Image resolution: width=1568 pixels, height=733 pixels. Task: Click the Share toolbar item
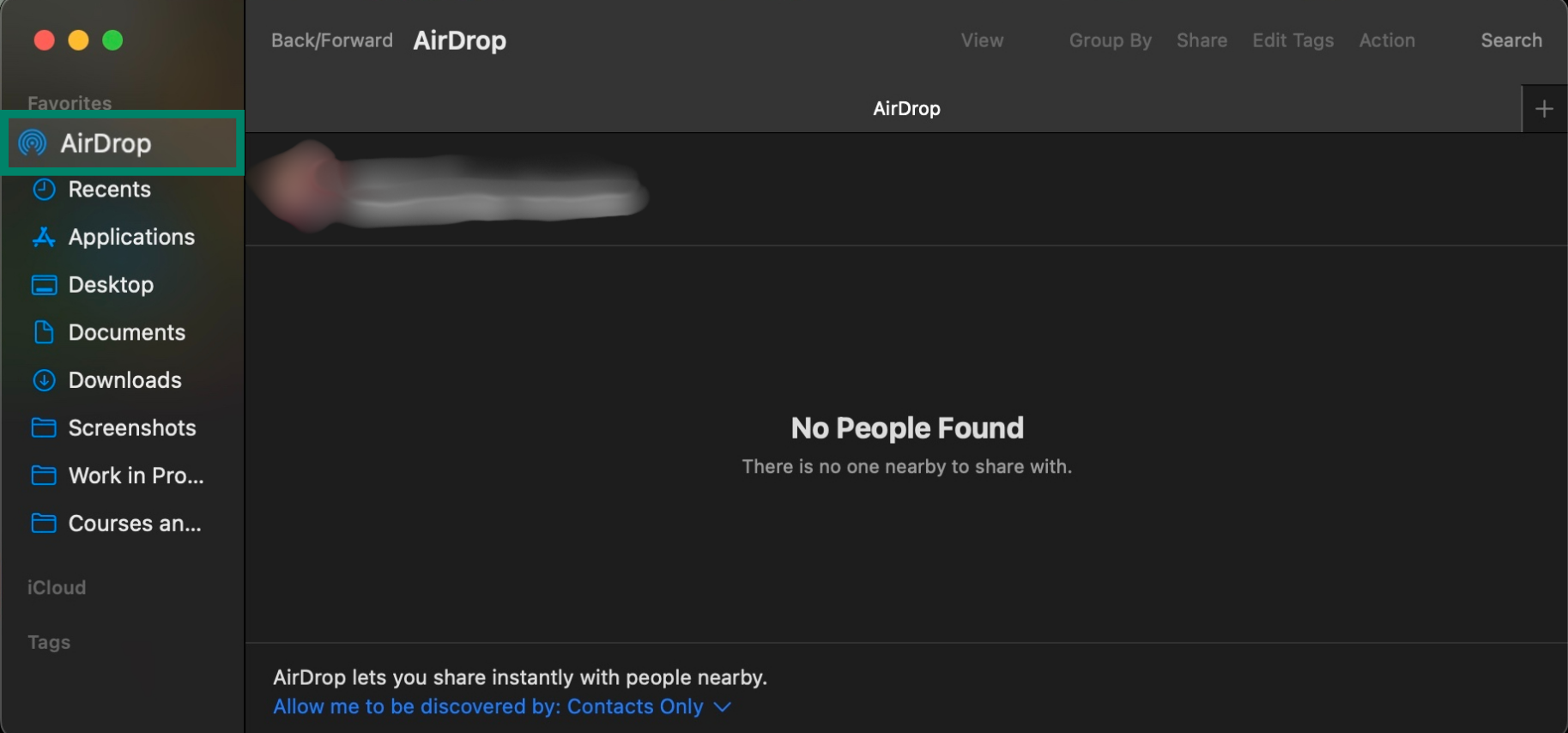pos(1201,40)
